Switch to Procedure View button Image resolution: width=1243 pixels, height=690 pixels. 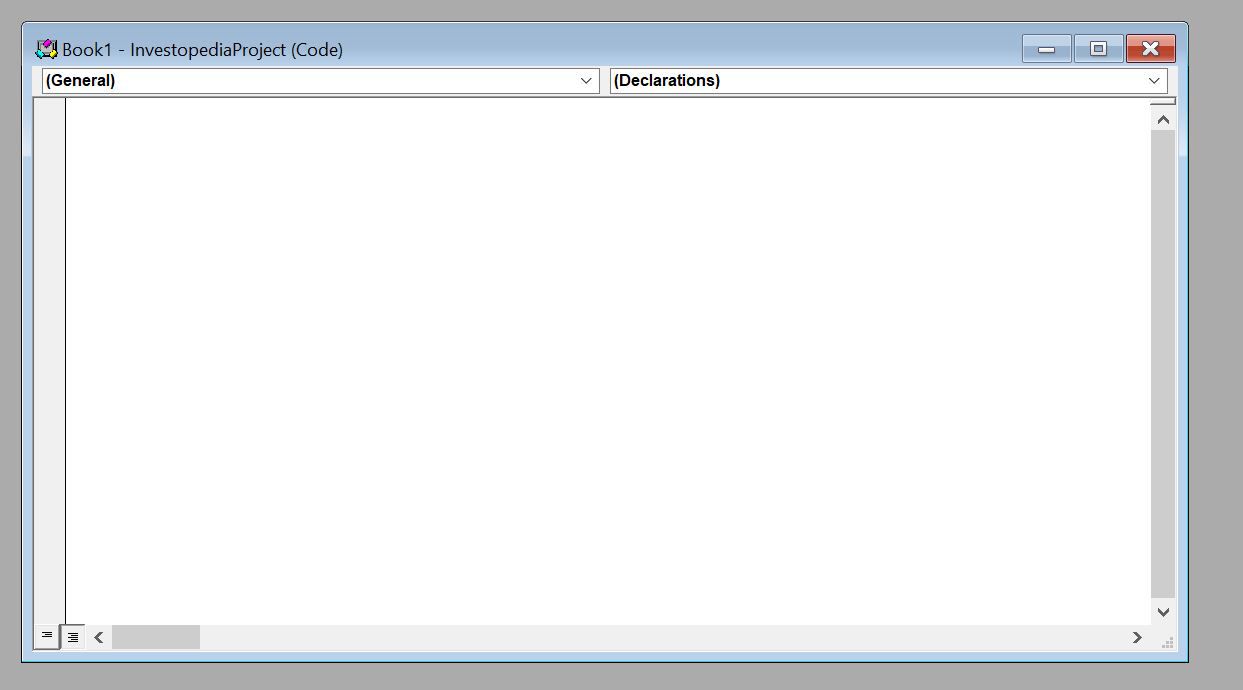click(x=46, y=636)
